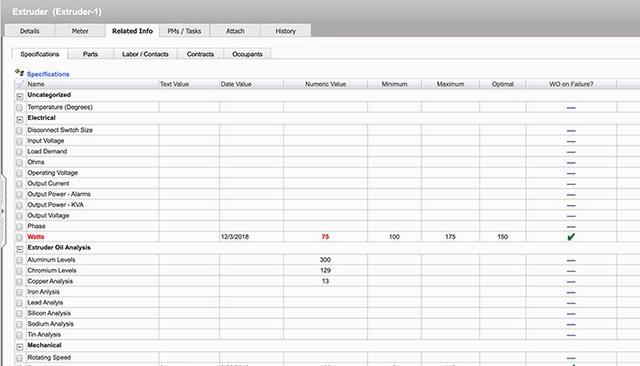Select the Output Power - KVA row name
Screen dimensions: 640x366
coord(56,205)
